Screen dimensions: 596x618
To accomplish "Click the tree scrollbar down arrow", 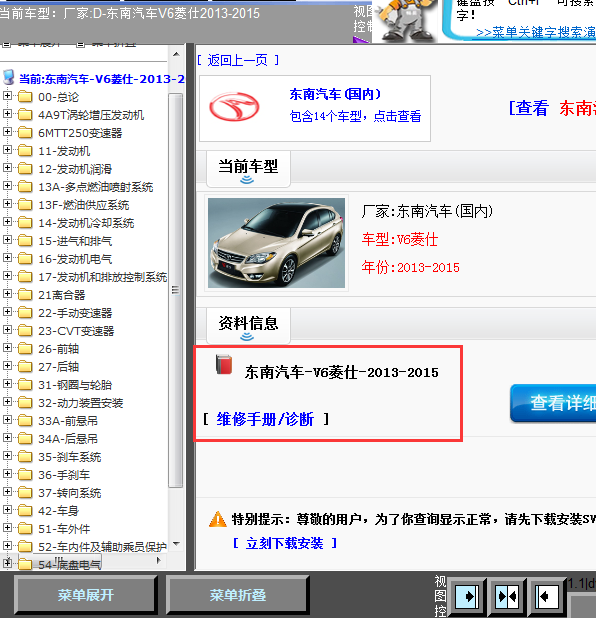I will tap(176, 544).
